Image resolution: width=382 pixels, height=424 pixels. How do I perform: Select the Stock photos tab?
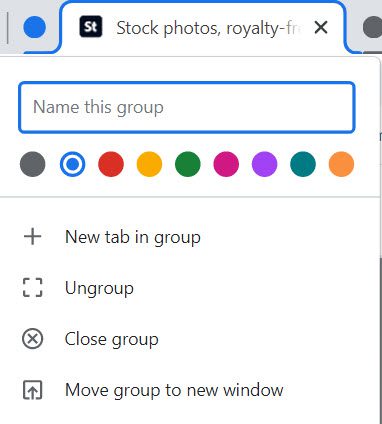(202, 27)
